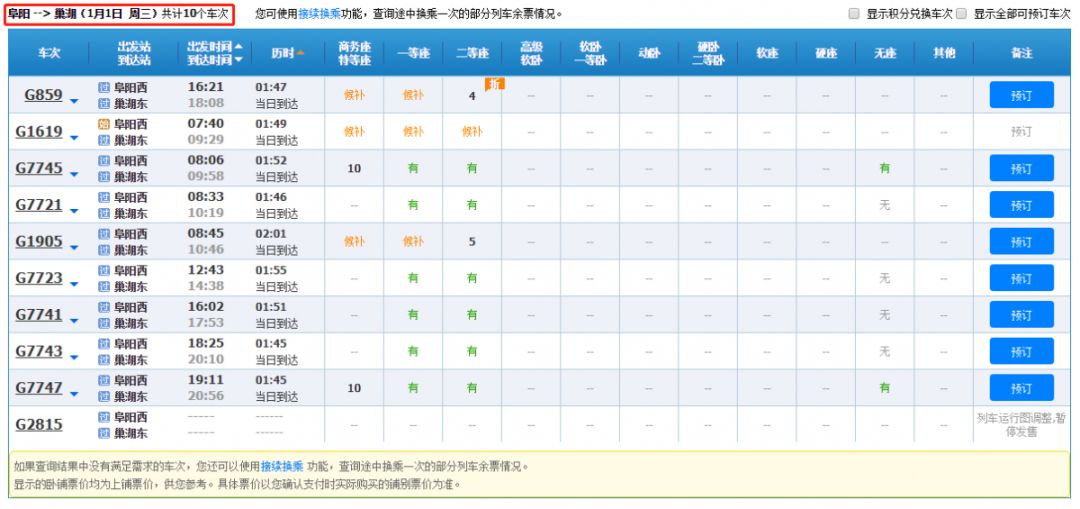Click 过 icon beside G1619 巢湖东
The height and width of the screenshot is (509, 1080).
point(104,140)
